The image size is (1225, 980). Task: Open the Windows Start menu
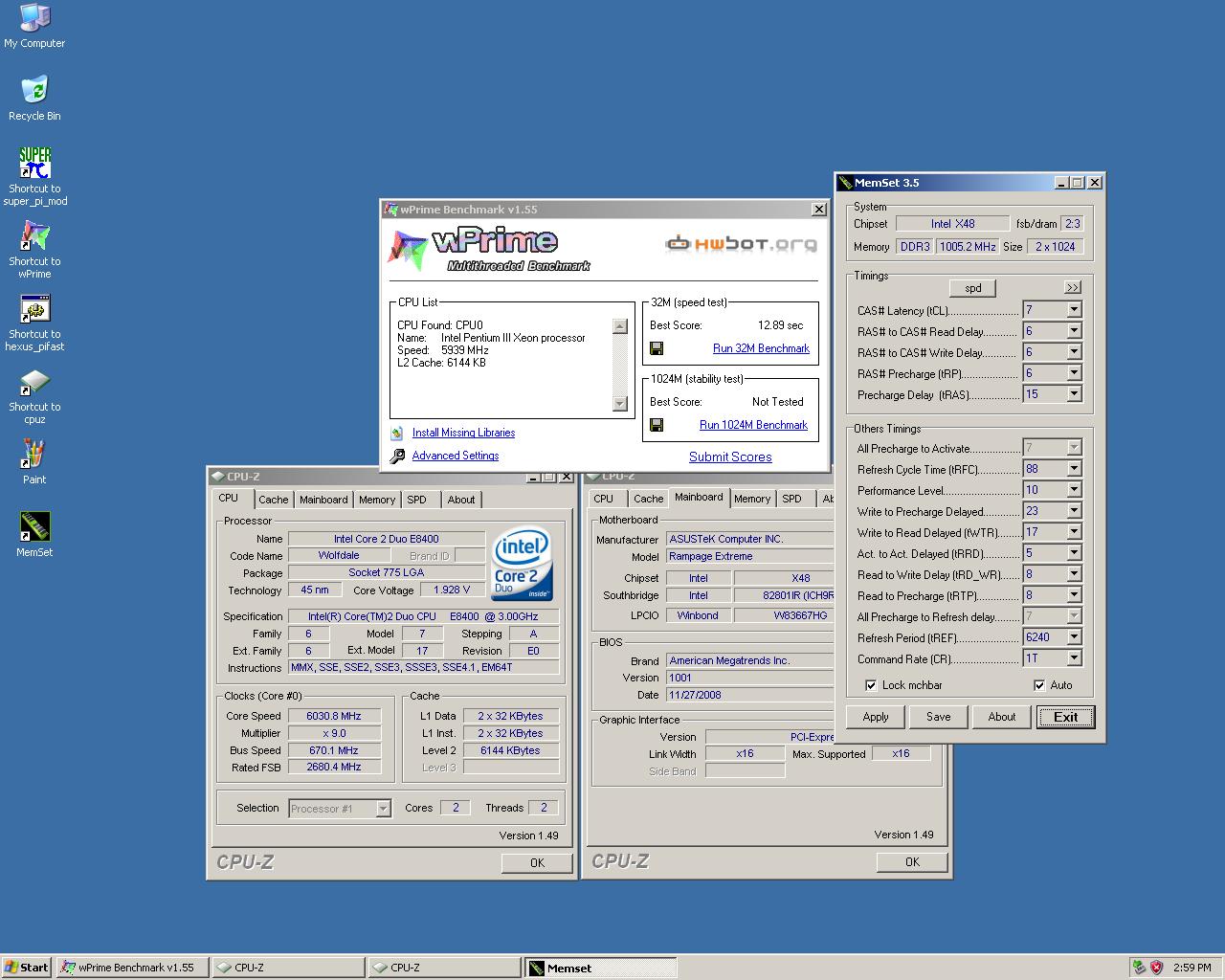pyautogui.click(x=27, y=968)
